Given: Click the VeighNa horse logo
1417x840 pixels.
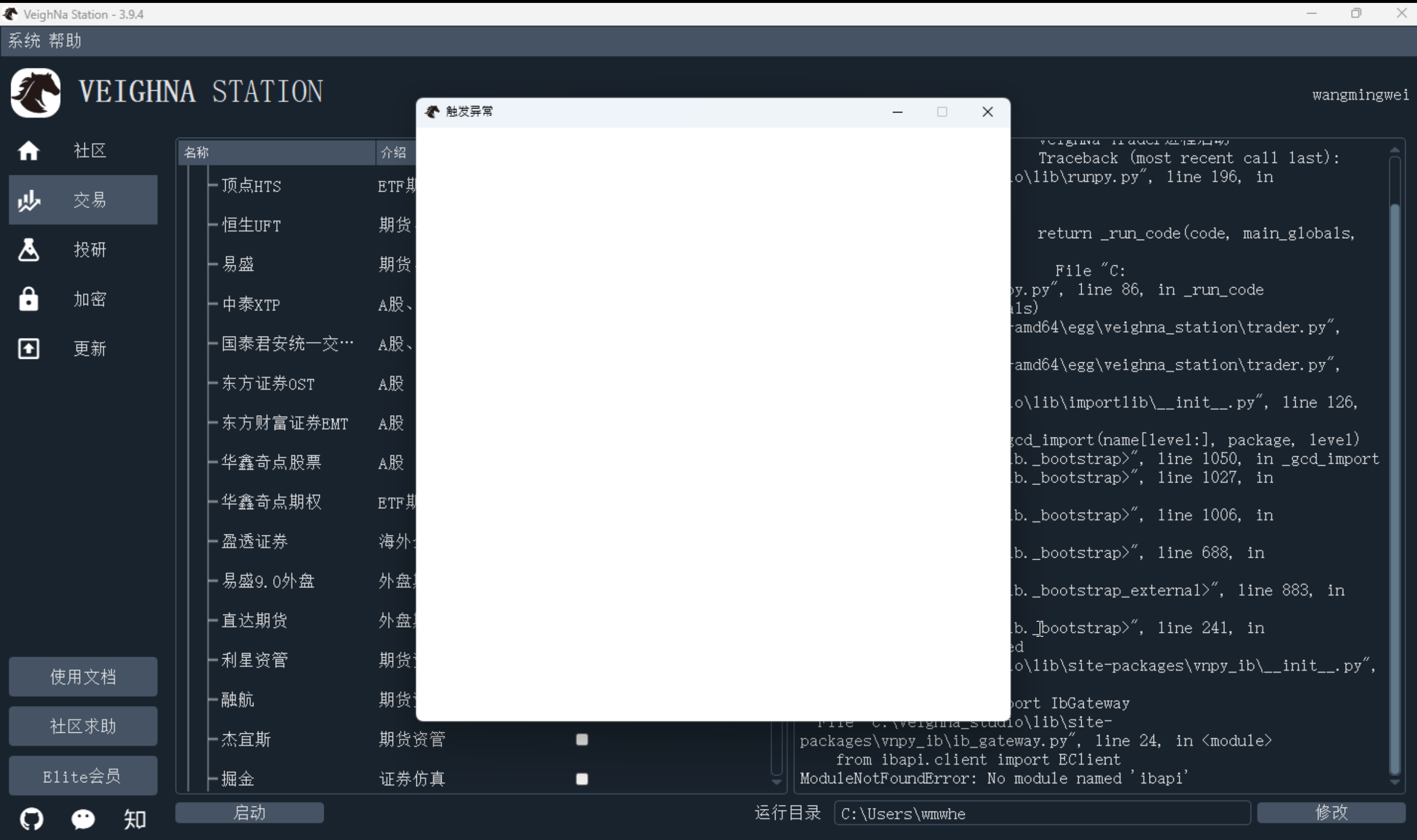Looking at the screenshot, I should pos(35,93).
